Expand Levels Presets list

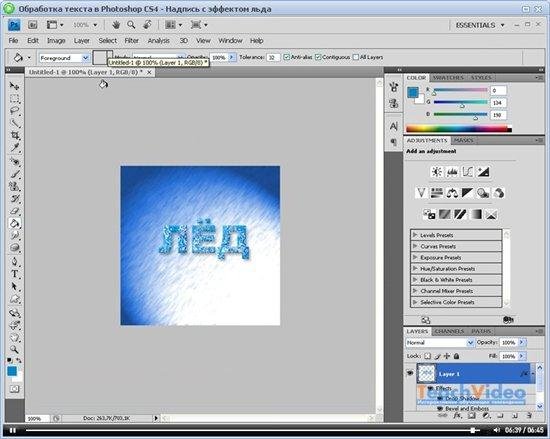[x=415, y=235]
